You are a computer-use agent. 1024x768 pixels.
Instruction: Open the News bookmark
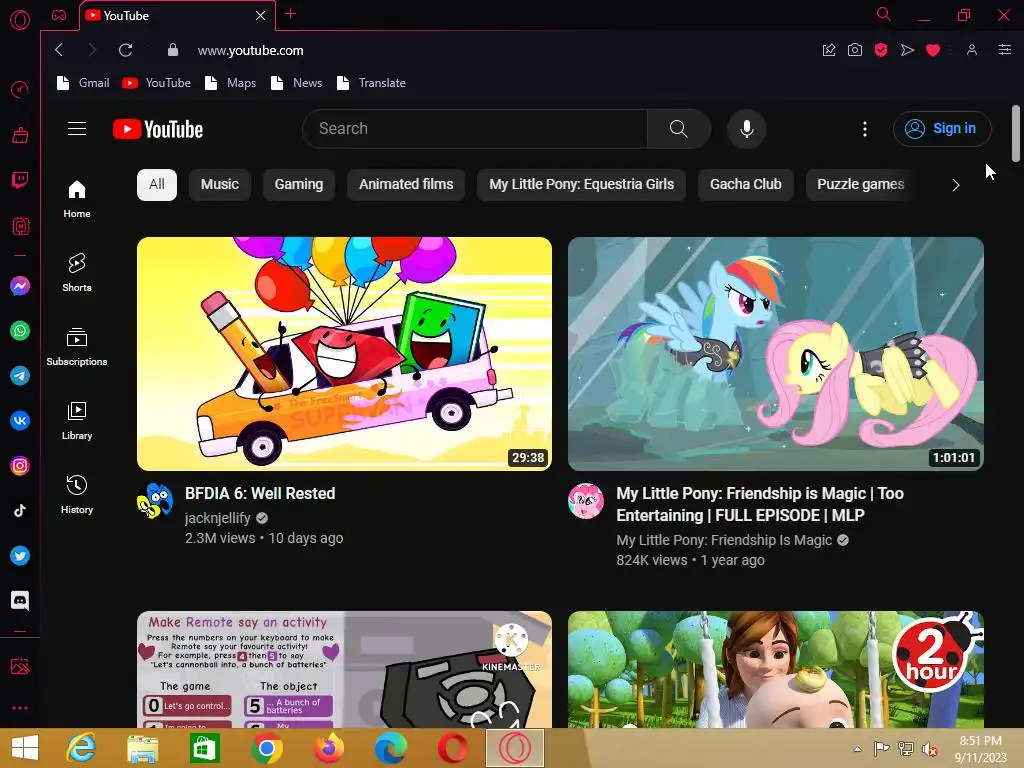click(296, 83)
